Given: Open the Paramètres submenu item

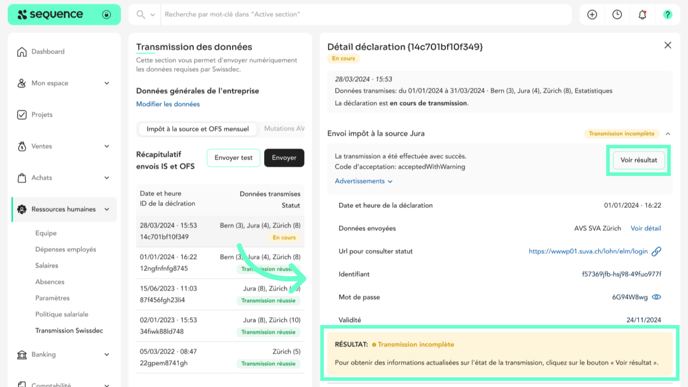Looking at the screenshot, I should pyautogui.click(x=52, y=298).
